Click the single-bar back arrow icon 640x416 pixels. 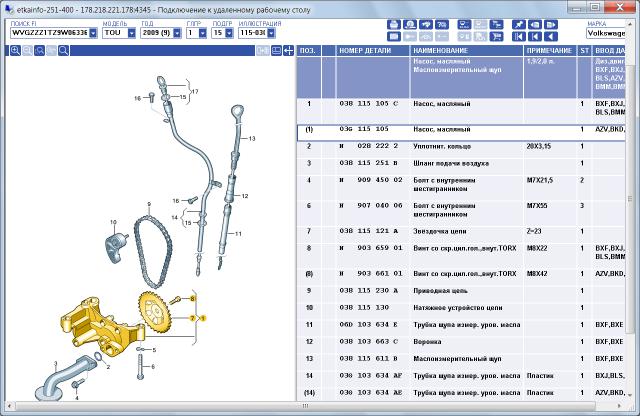[535, 36]
